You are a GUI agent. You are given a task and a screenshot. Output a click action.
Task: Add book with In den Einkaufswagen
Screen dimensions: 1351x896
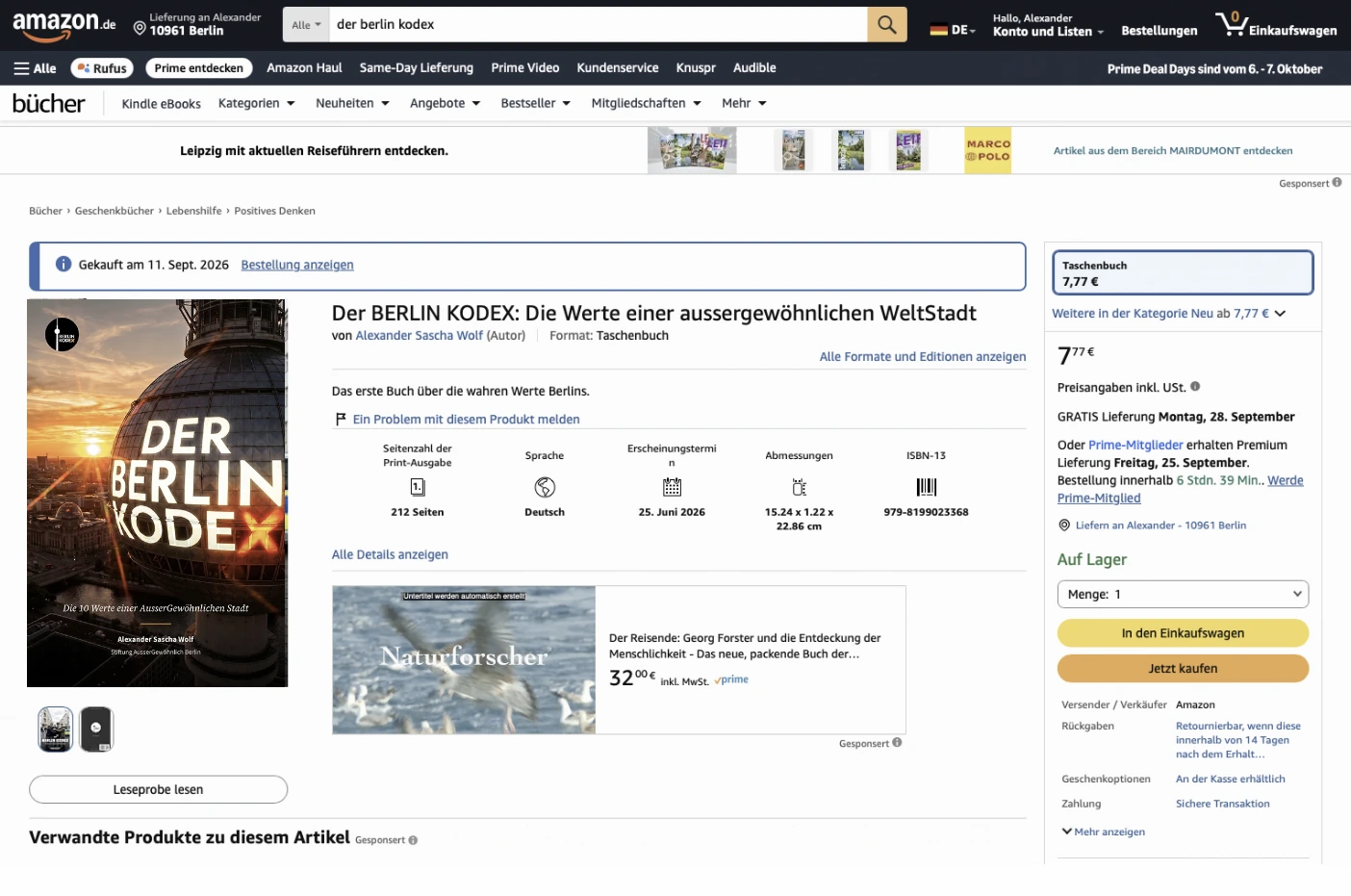[1183, 633]
